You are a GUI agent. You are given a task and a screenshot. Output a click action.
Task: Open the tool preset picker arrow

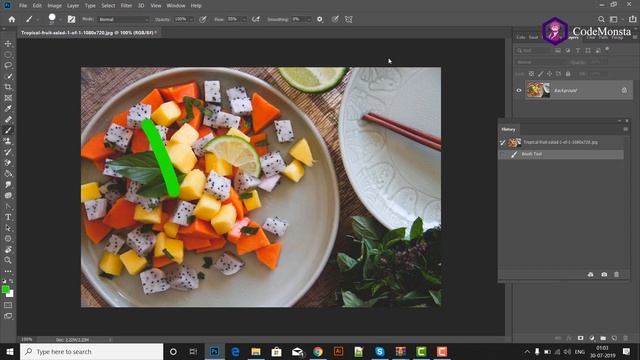[x=37, y=19]
